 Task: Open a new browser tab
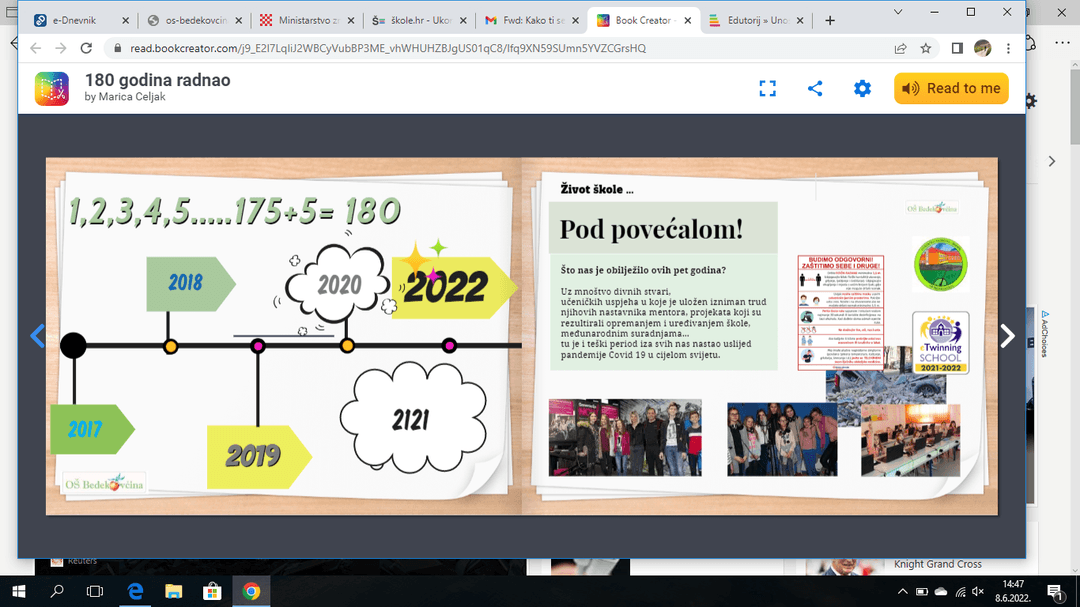829,20
